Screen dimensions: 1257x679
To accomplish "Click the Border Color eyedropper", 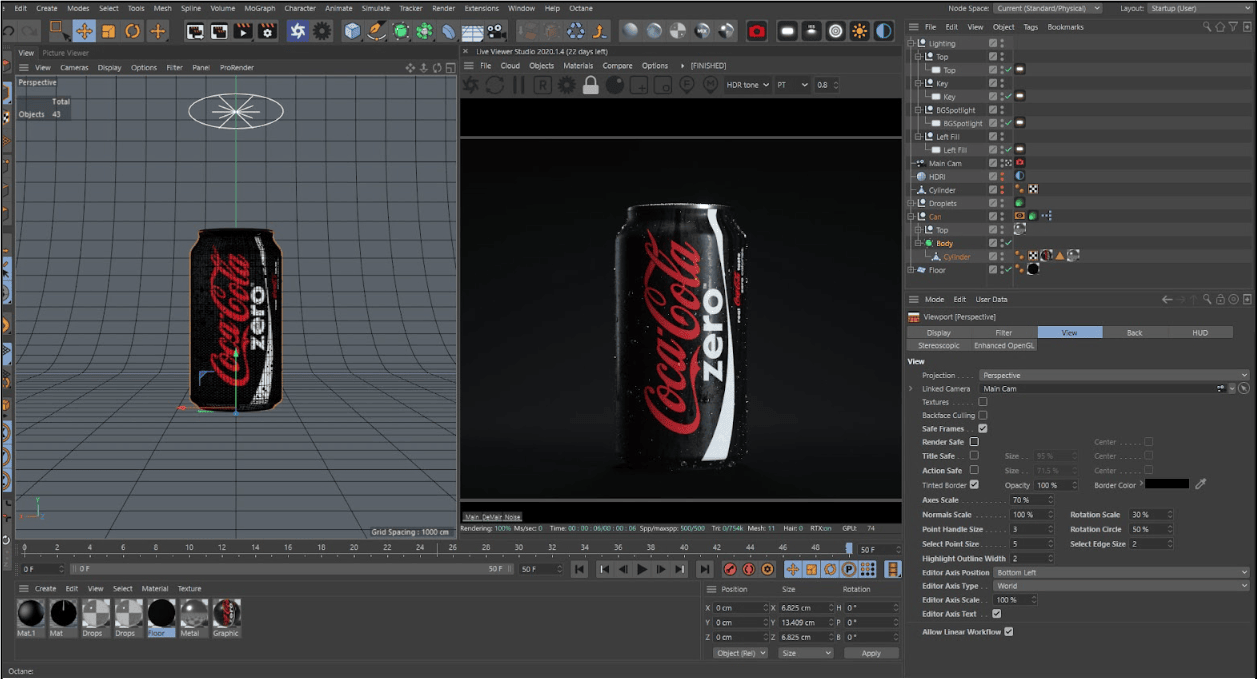I will pyautogui.click(x=1201, y=484).
